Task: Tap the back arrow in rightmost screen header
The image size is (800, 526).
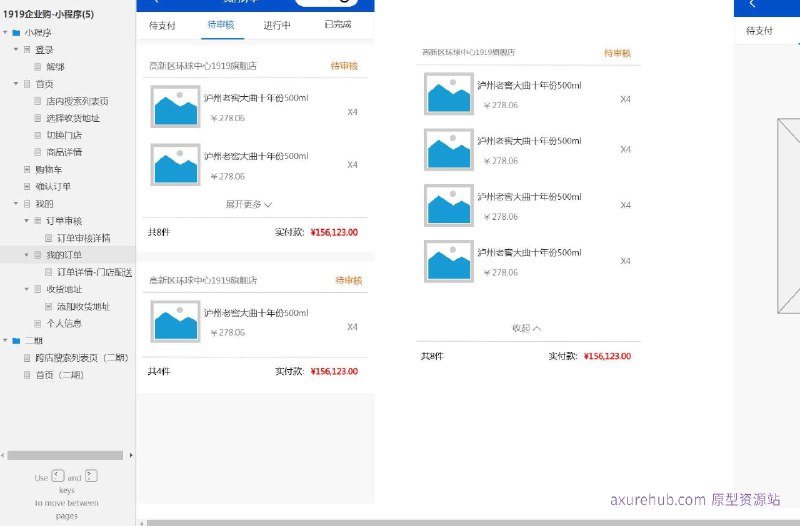Action: pyautogui.click(x=752, y=4)
